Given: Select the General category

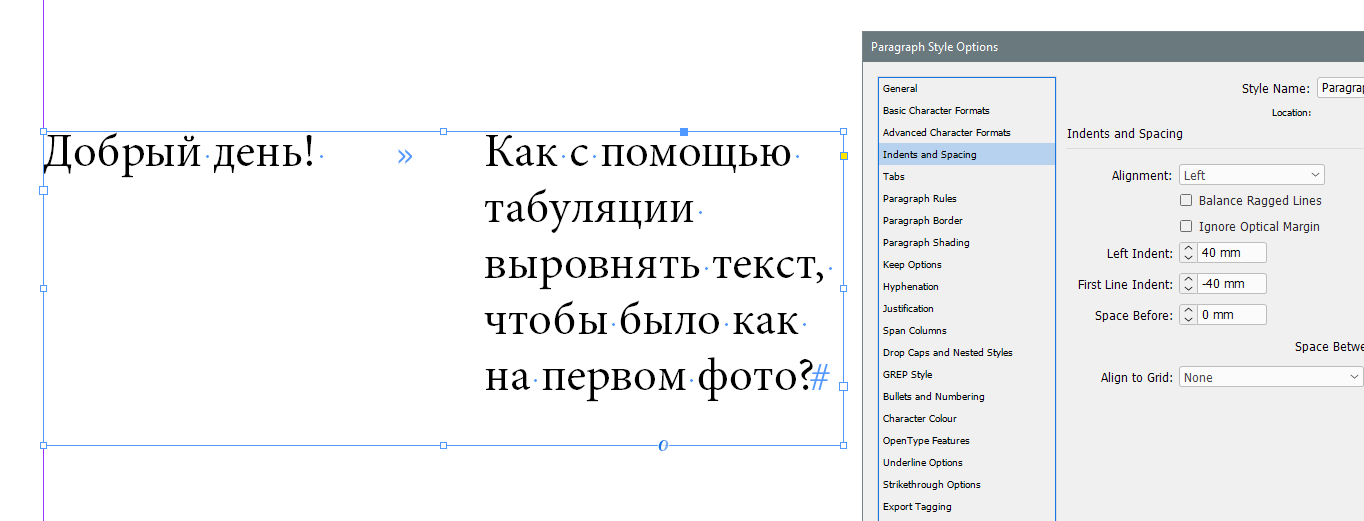Looking at the screenshot, I should pyautogui.click(x=900, y=89).
